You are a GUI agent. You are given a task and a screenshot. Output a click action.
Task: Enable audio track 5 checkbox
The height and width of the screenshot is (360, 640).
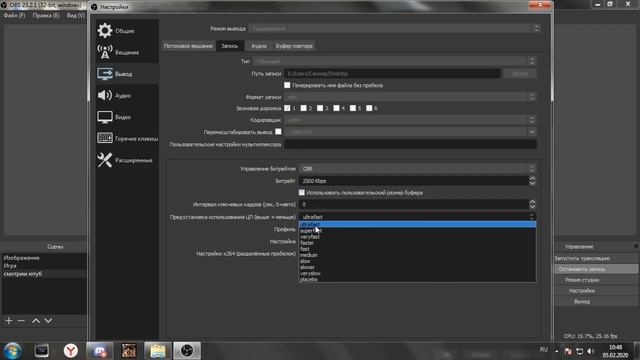(x=353, y=108)
